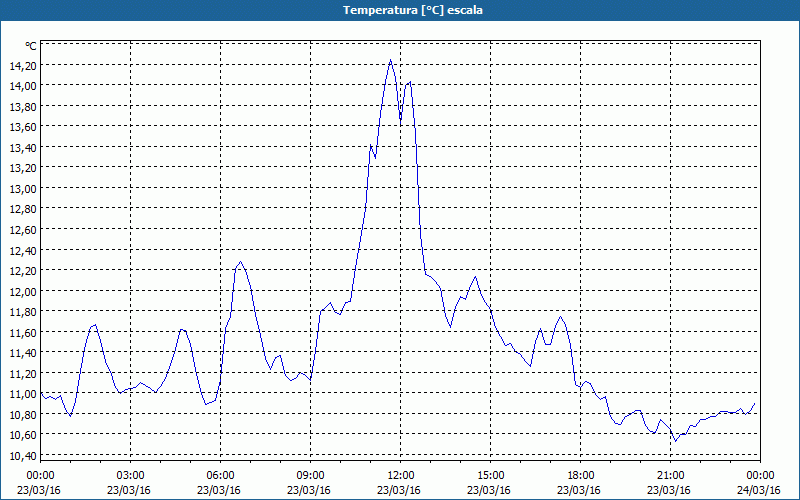Click the 09:00 time axis label
800x500 pixels.
311,476
